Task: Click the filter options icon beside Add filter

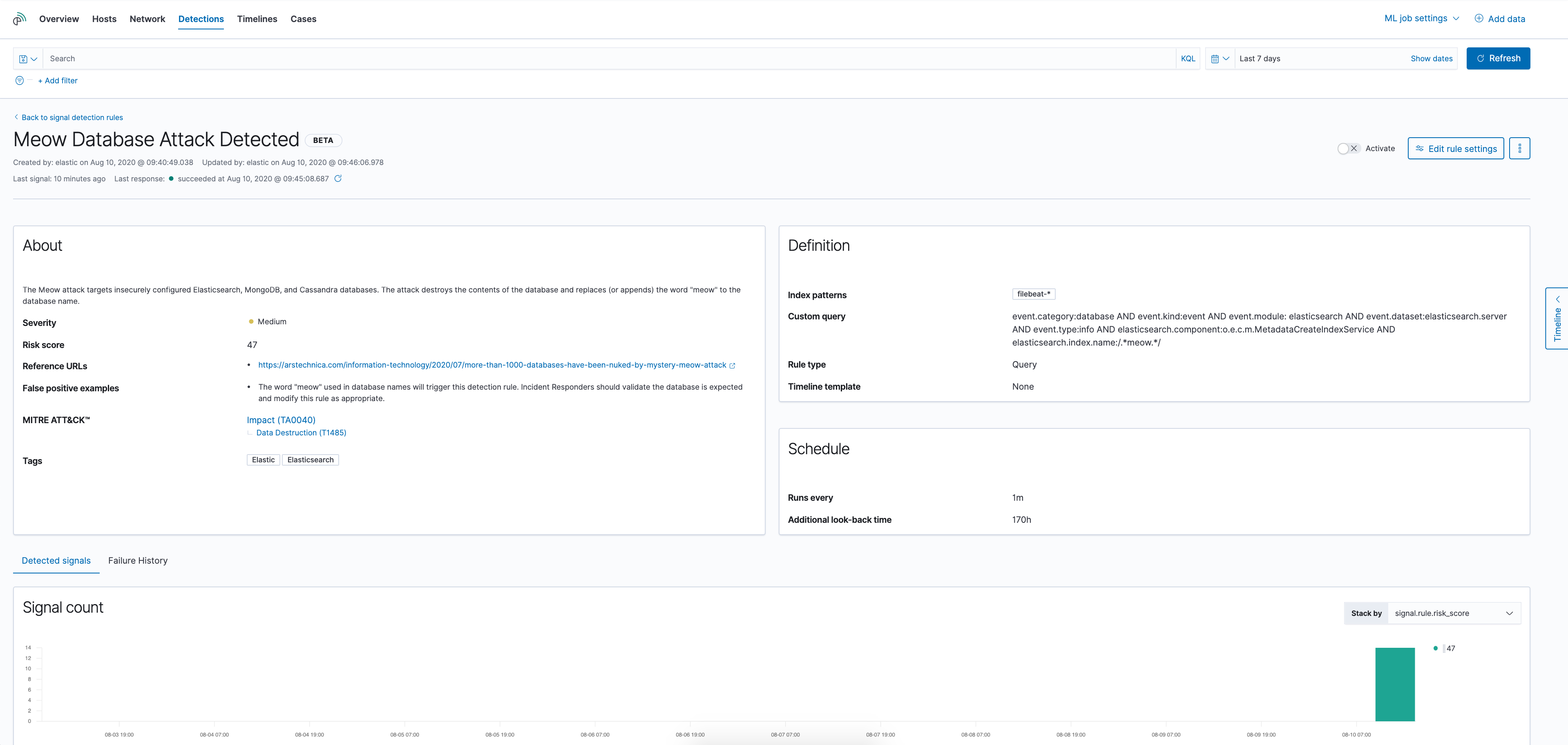Action: [x=20, y=80]
